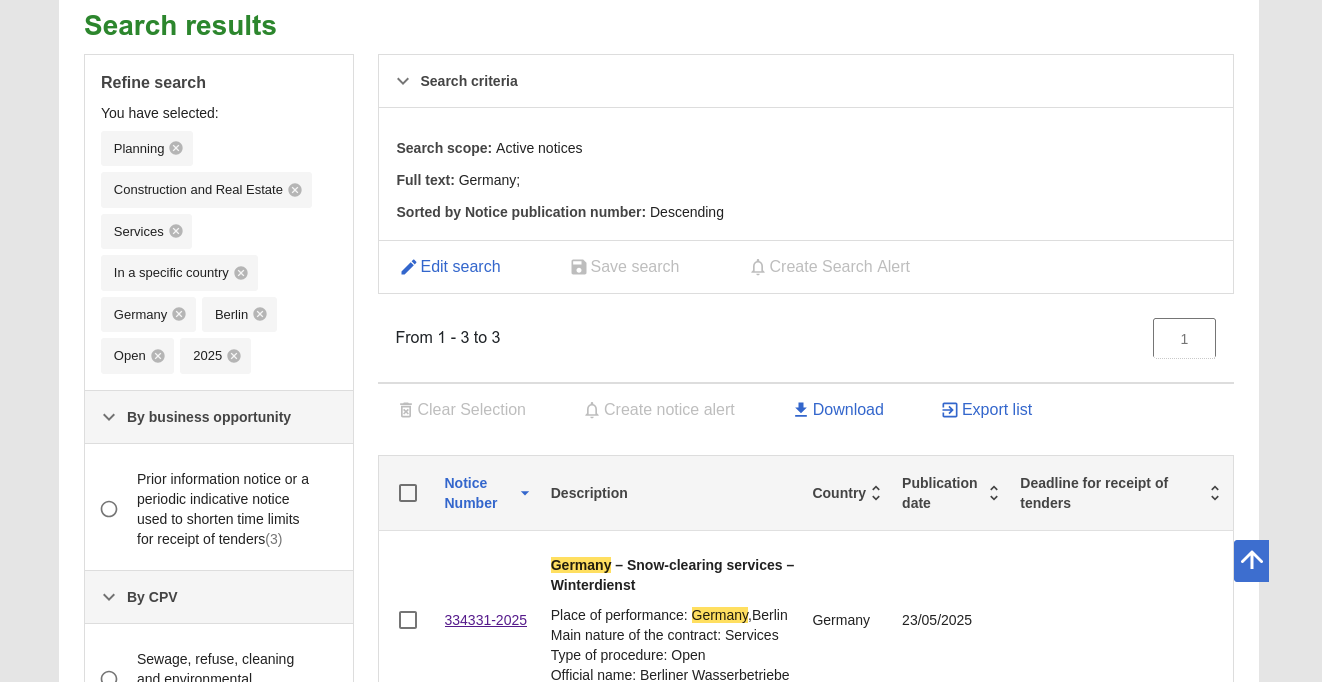
Task: Remove the Services filter chip
Action: click(x=176, y=231)
